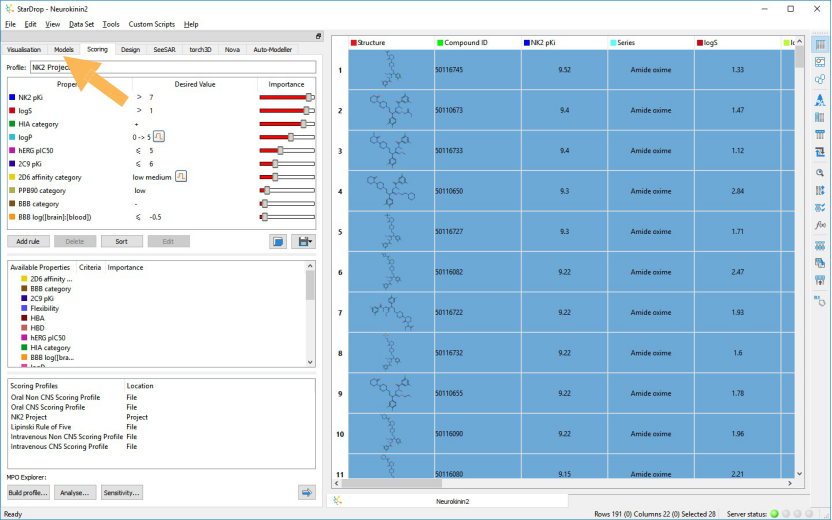Open the save profile dropdown button

(x=304, y=241)
